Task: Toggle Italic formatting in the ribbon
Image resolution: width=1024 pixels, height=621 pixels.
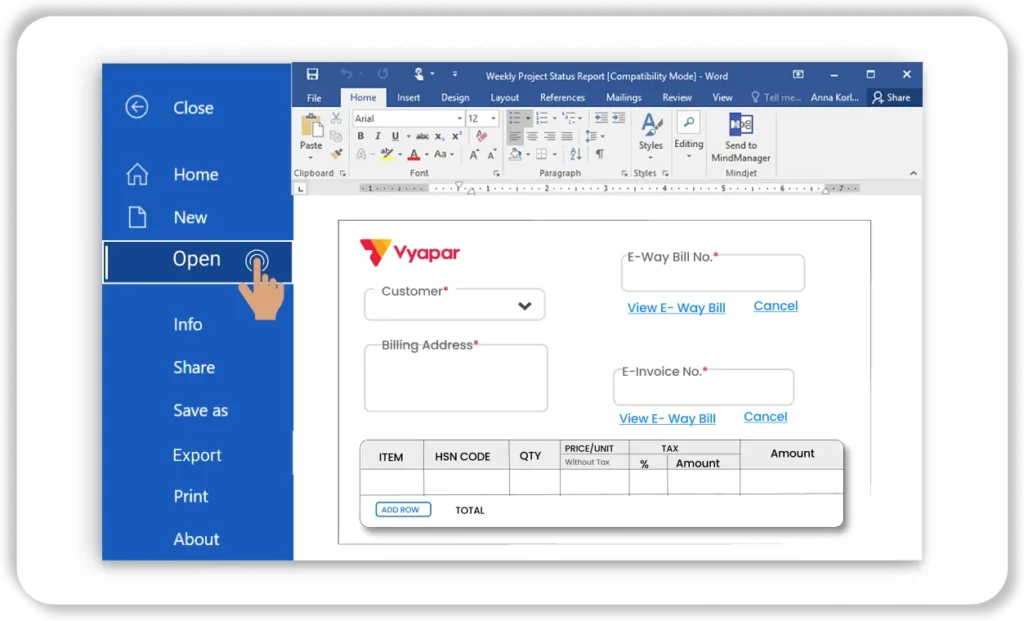Action: click(377, 136)
